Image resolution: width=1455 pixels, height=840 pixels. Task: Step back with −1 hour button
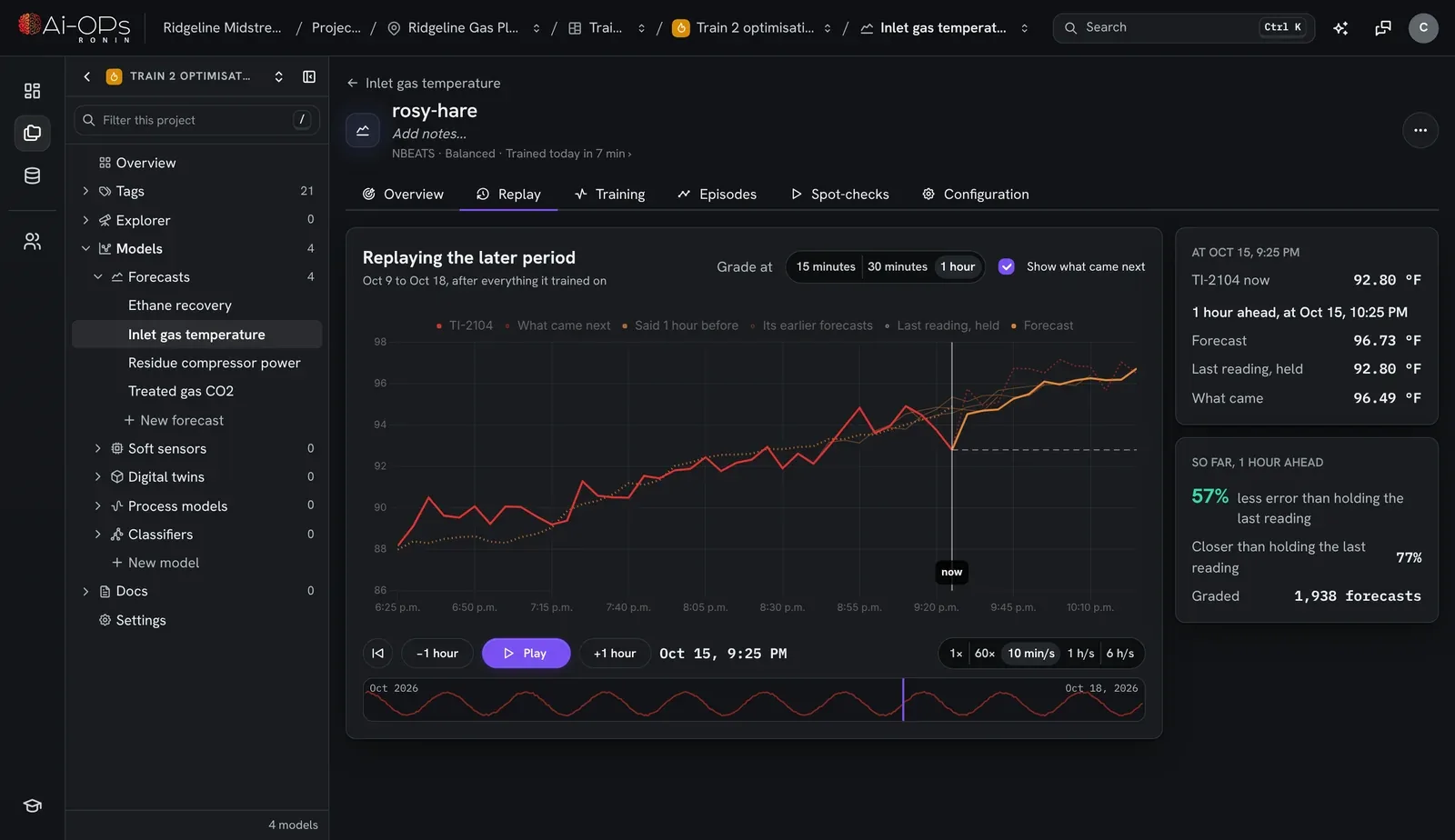[437, 653]
